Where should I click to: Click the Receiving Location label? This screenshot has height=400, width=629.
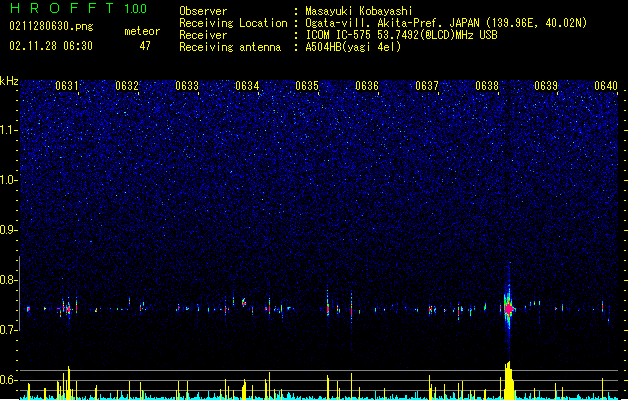[x=233, y=23]
